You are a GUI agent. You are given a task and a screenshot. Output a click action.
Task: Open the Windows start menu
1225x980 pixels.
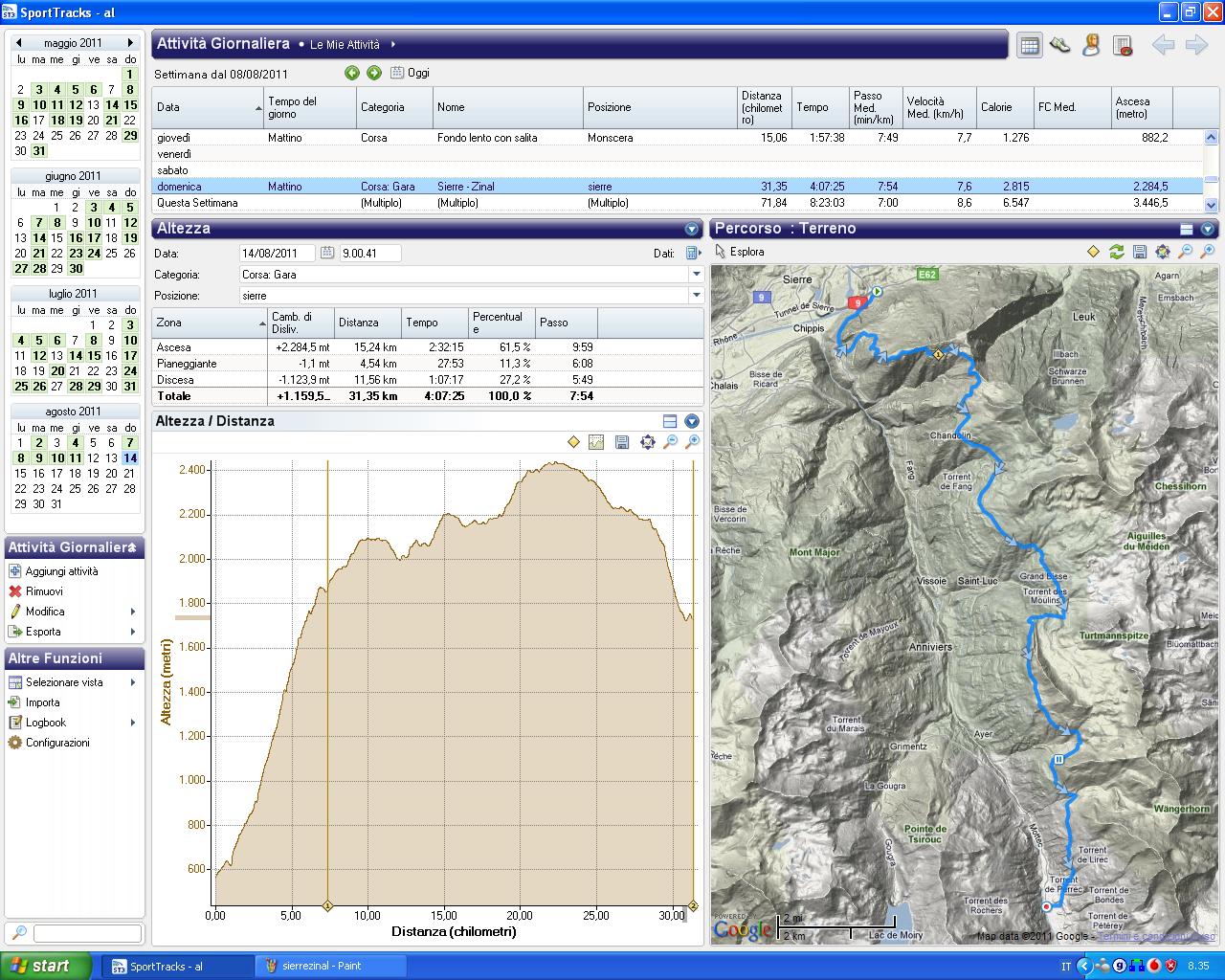46,966
